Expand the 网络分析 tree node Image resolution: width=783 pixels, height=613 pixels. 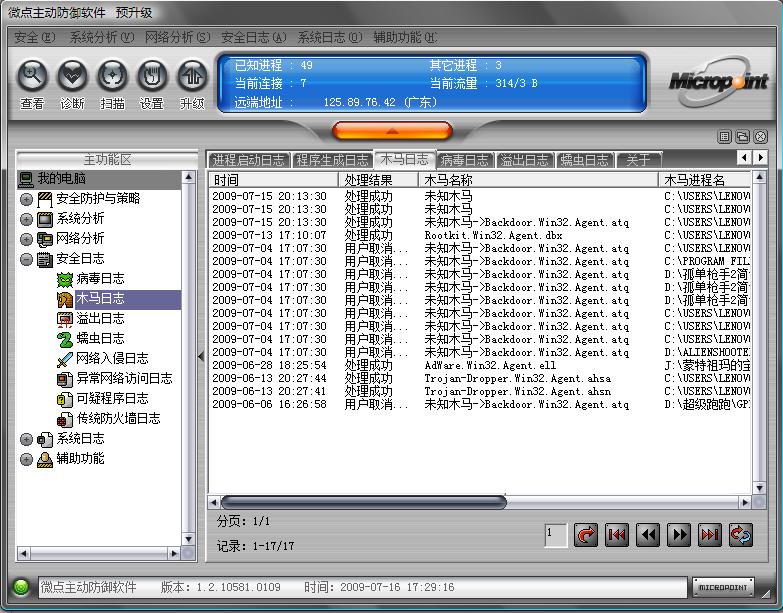pos(26,239)
